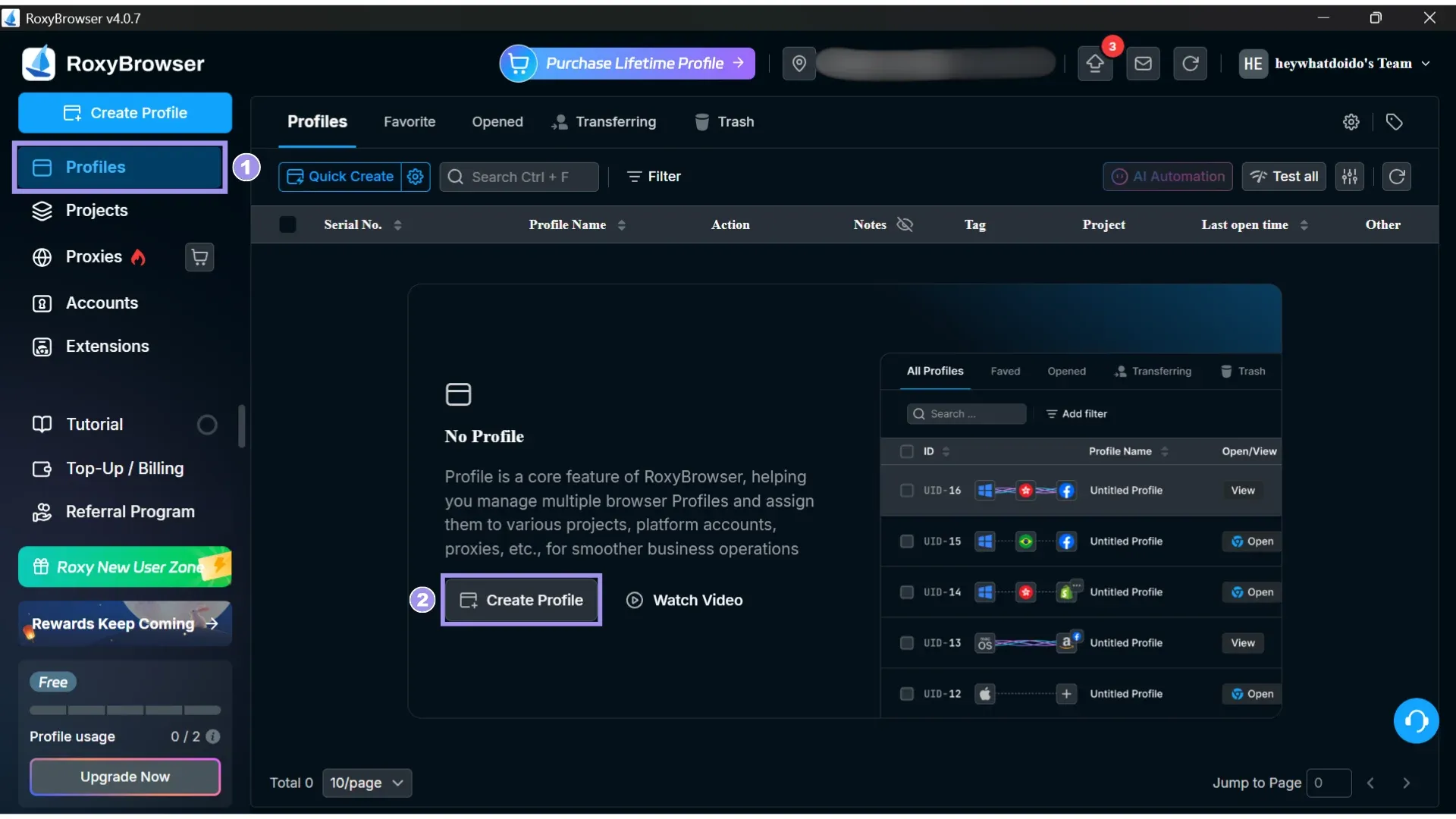1456x819 pixels.
Task: Open Add filter in the preview panel
Action: pyautogui.click(x=1077, y=414)
